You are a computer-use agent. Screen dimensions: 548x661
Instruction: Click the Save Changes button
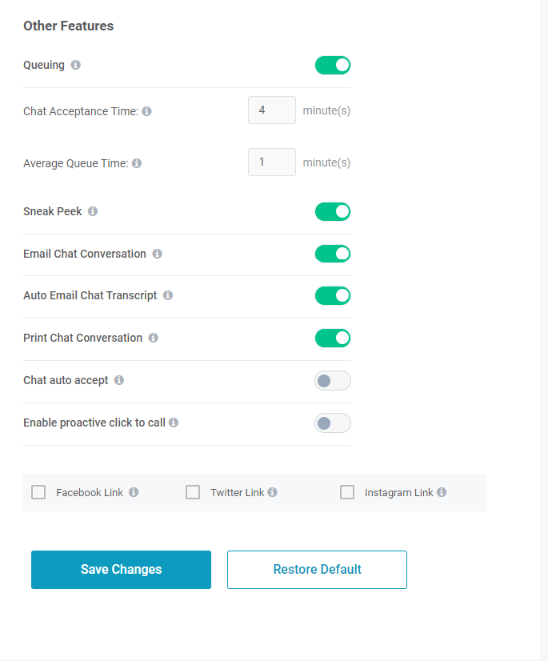pos(121,570)
